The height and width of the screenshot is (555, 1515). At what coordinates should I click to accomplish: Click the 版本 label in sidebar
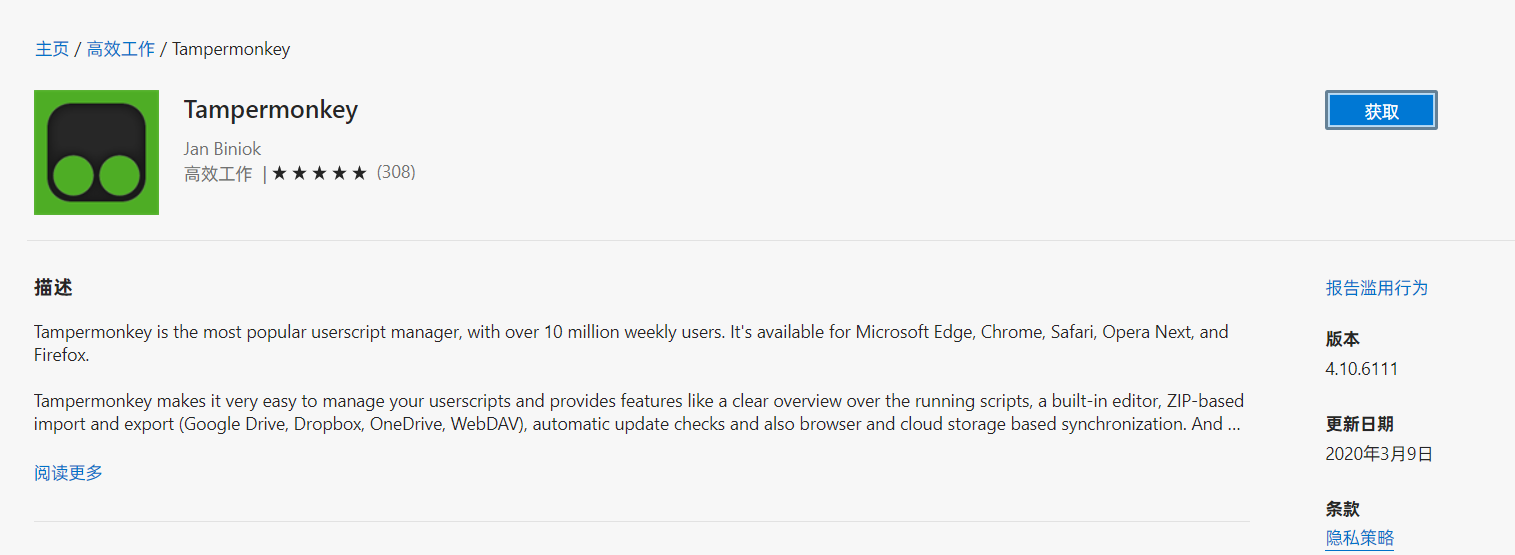(x=1343, y=339)
